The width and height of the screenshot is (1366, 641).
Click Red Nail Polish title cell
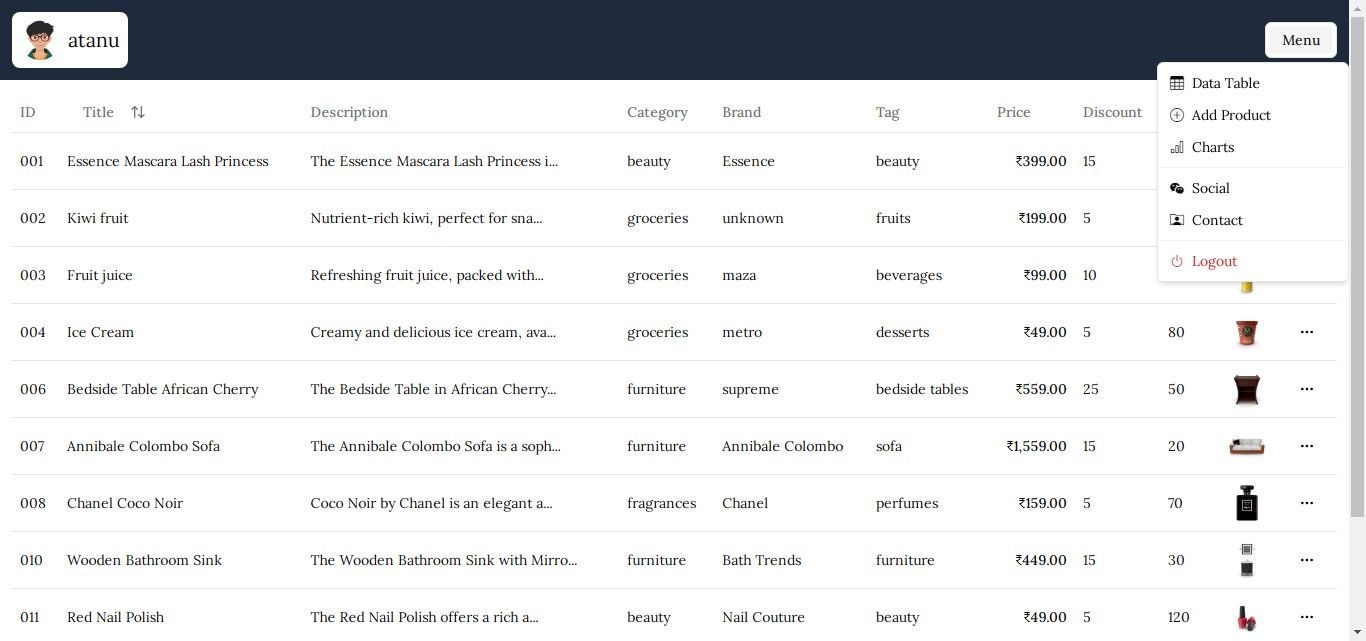pyautogui.click(x=115, y=617)
